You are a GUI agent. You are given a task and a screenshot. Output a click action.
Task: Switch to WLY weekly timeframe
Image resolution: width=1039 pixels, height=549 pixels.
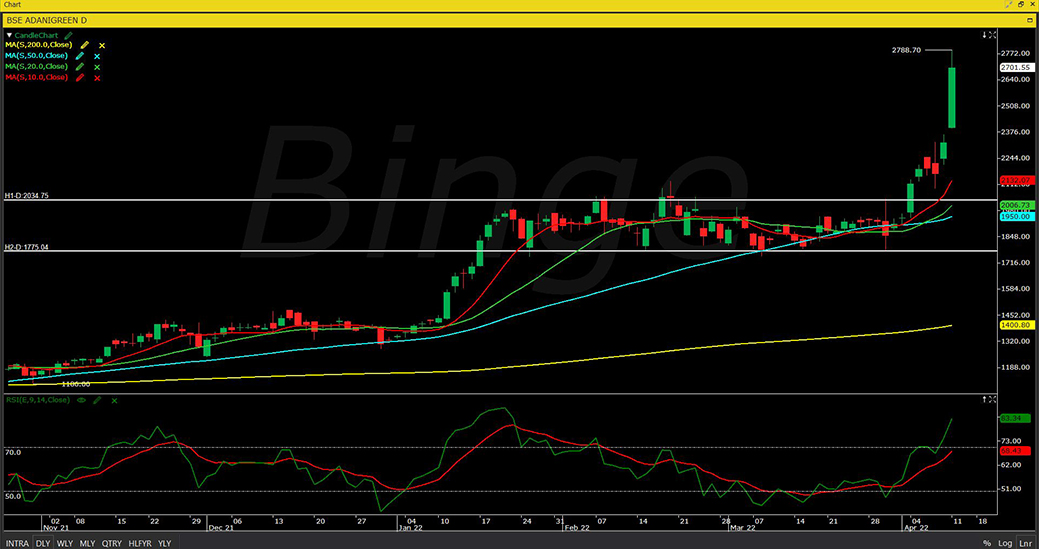coord(65,543)
